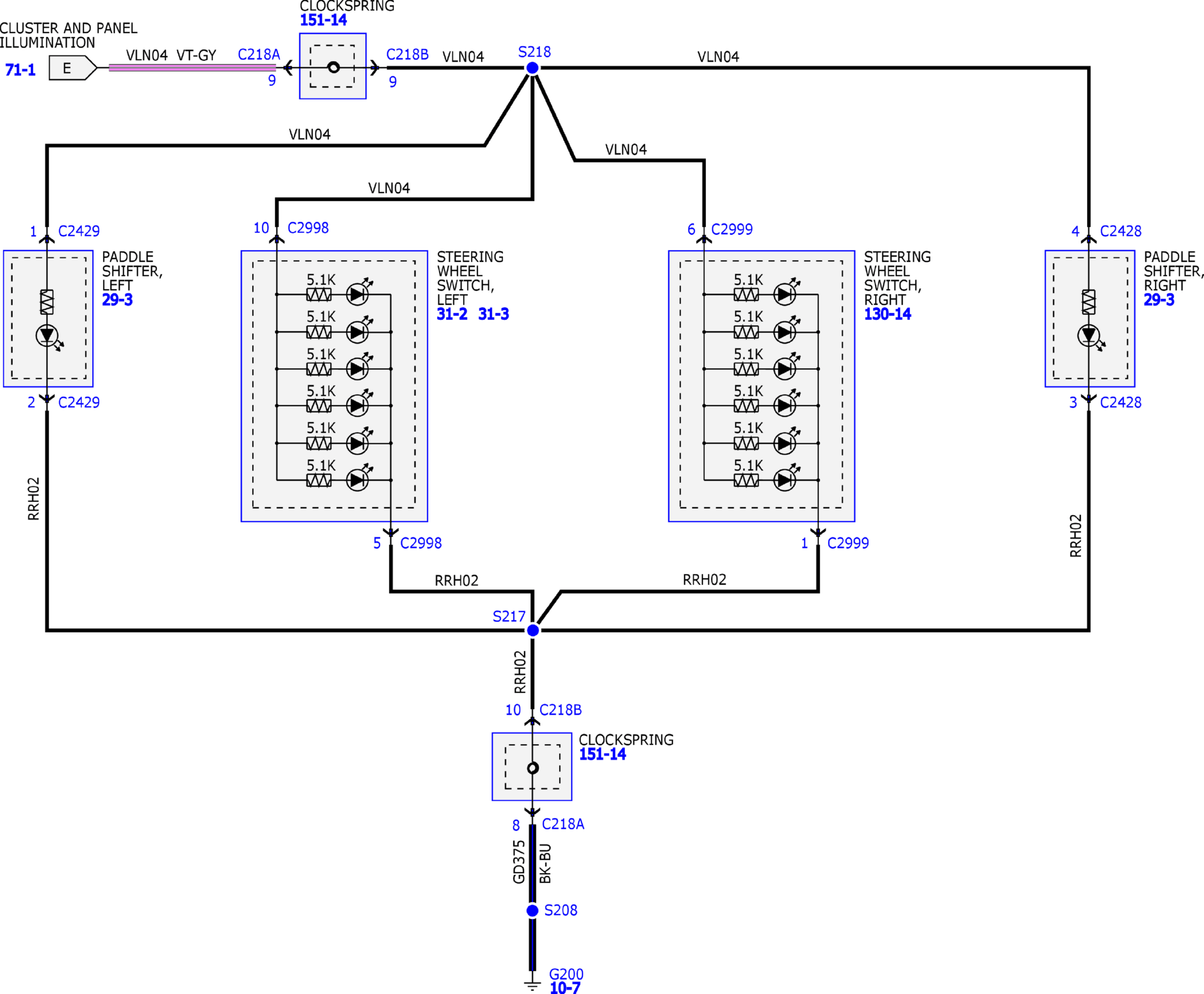
Task: Select S217 splice label
Action: click(x=509, y=617)
